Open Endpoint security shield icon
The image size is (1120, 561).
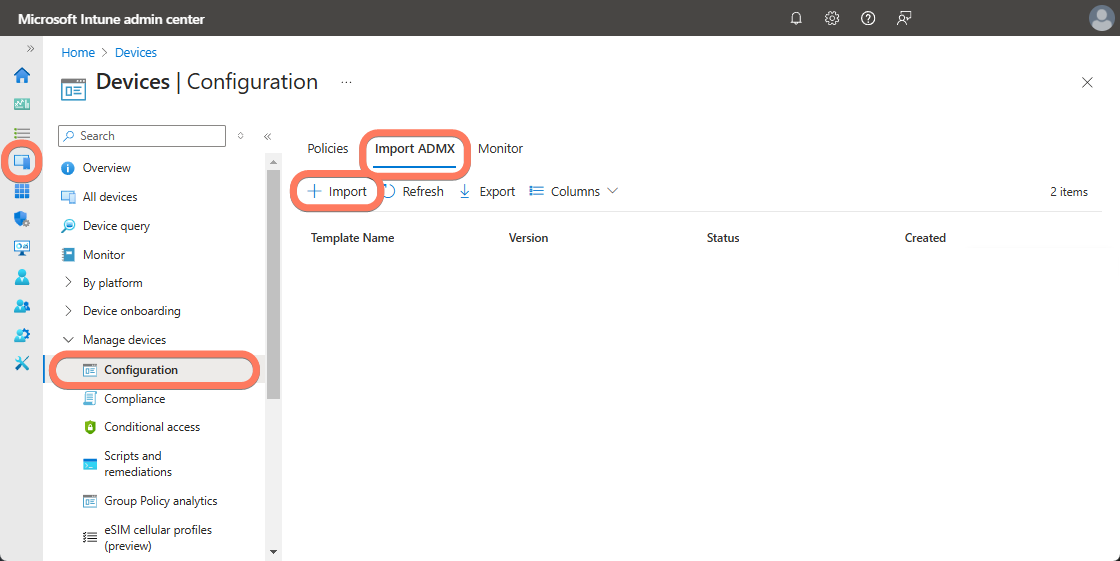[22, 219]
